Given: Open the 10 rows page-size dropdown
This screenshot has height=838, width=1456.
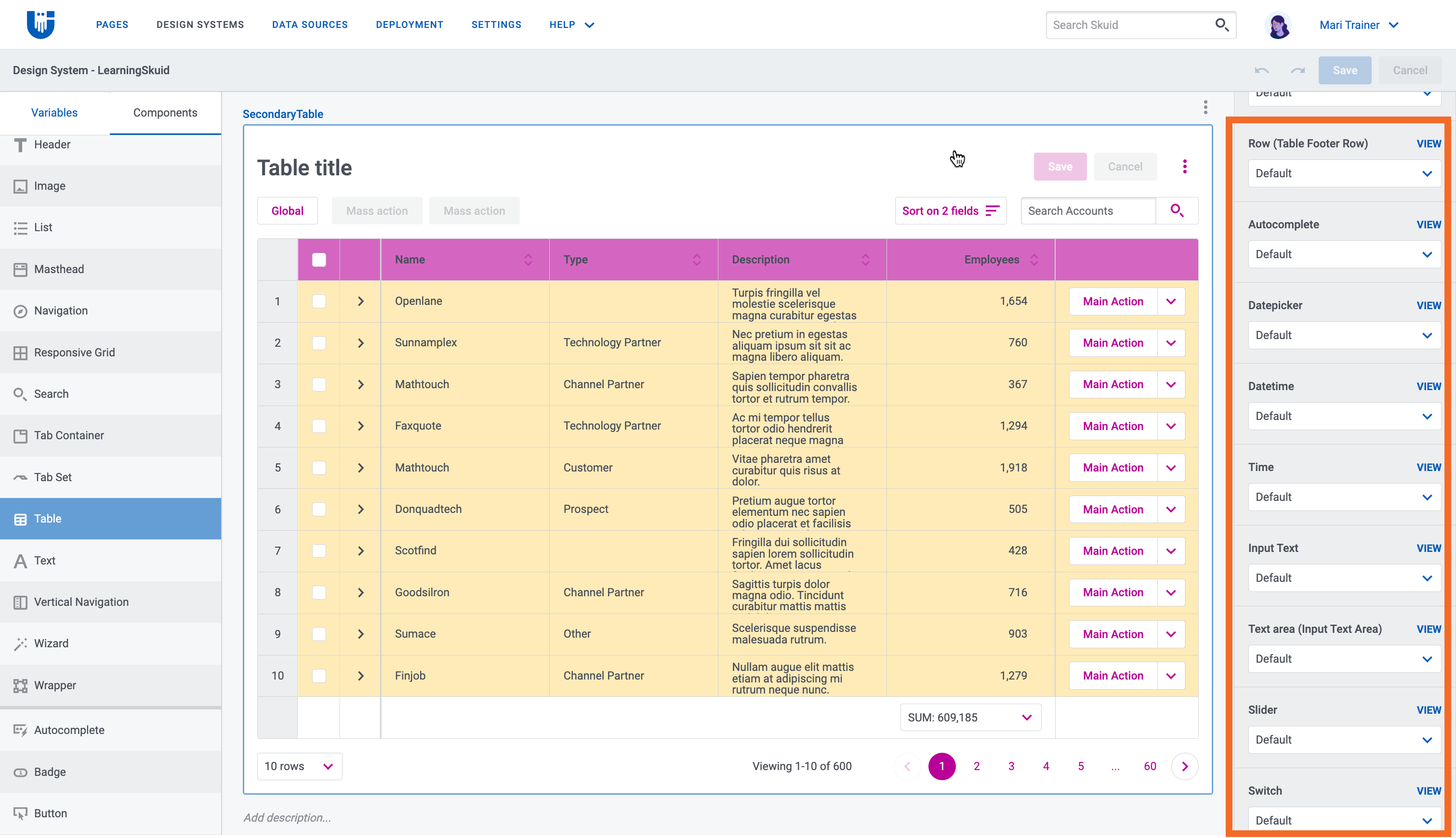Looking at the screenshot, I should pos(299,766).
